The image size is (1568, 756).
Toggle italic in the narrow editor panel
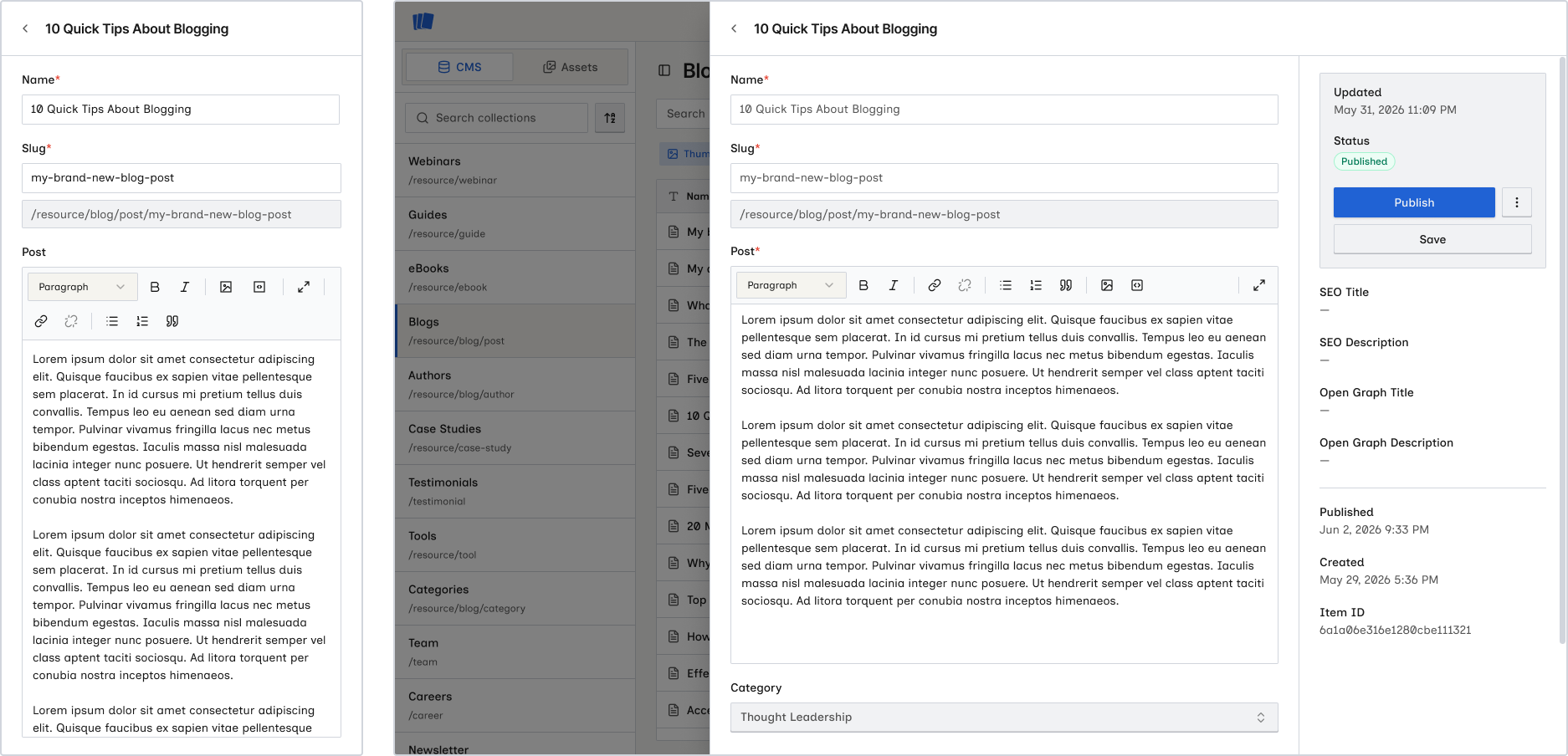coord(185,287)
